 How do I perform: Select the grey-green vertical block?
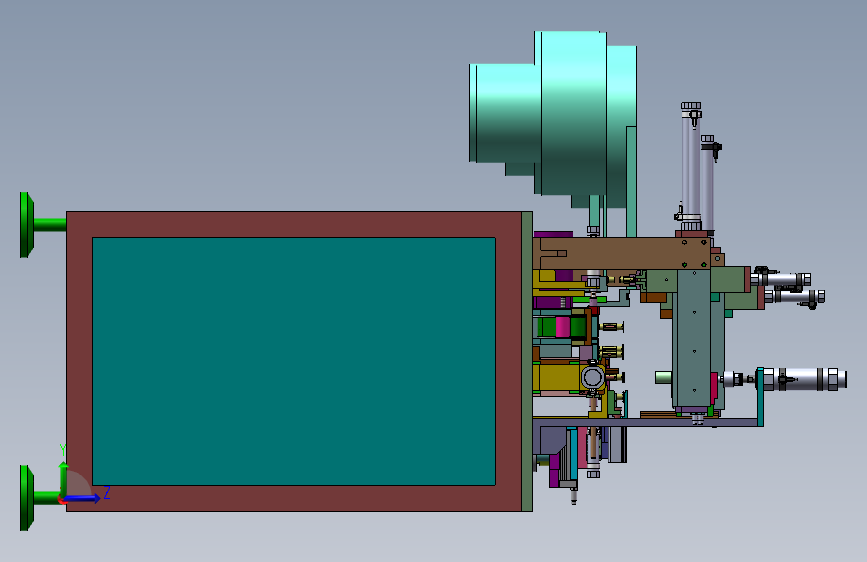[x=693, y=337]
